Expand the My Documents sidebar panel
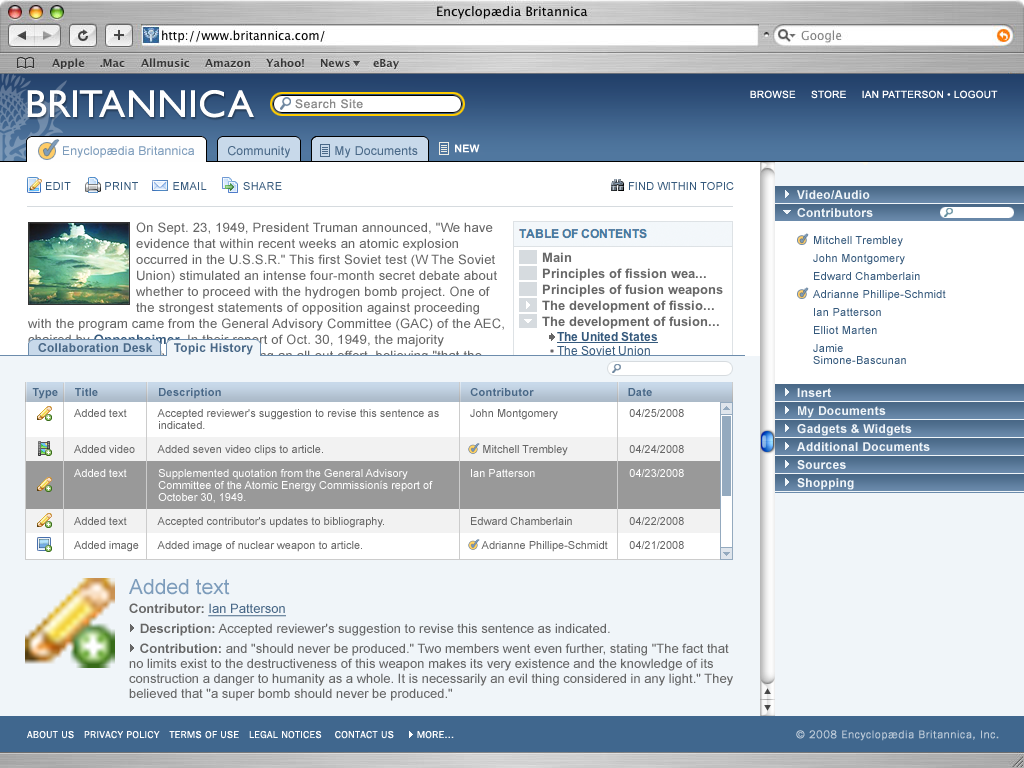Image resolution: width=1024 pixels, height=768 pixels. pyautogui.click(x=787, y=410)
